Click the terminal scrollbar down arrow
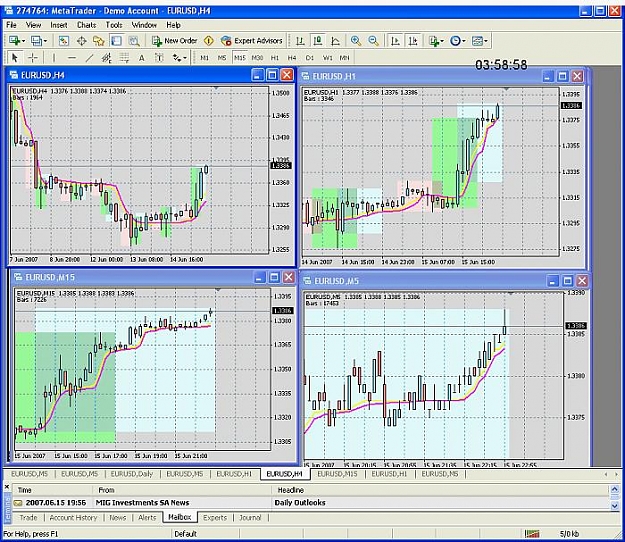 pyautogui.click(x=615, y=506)
